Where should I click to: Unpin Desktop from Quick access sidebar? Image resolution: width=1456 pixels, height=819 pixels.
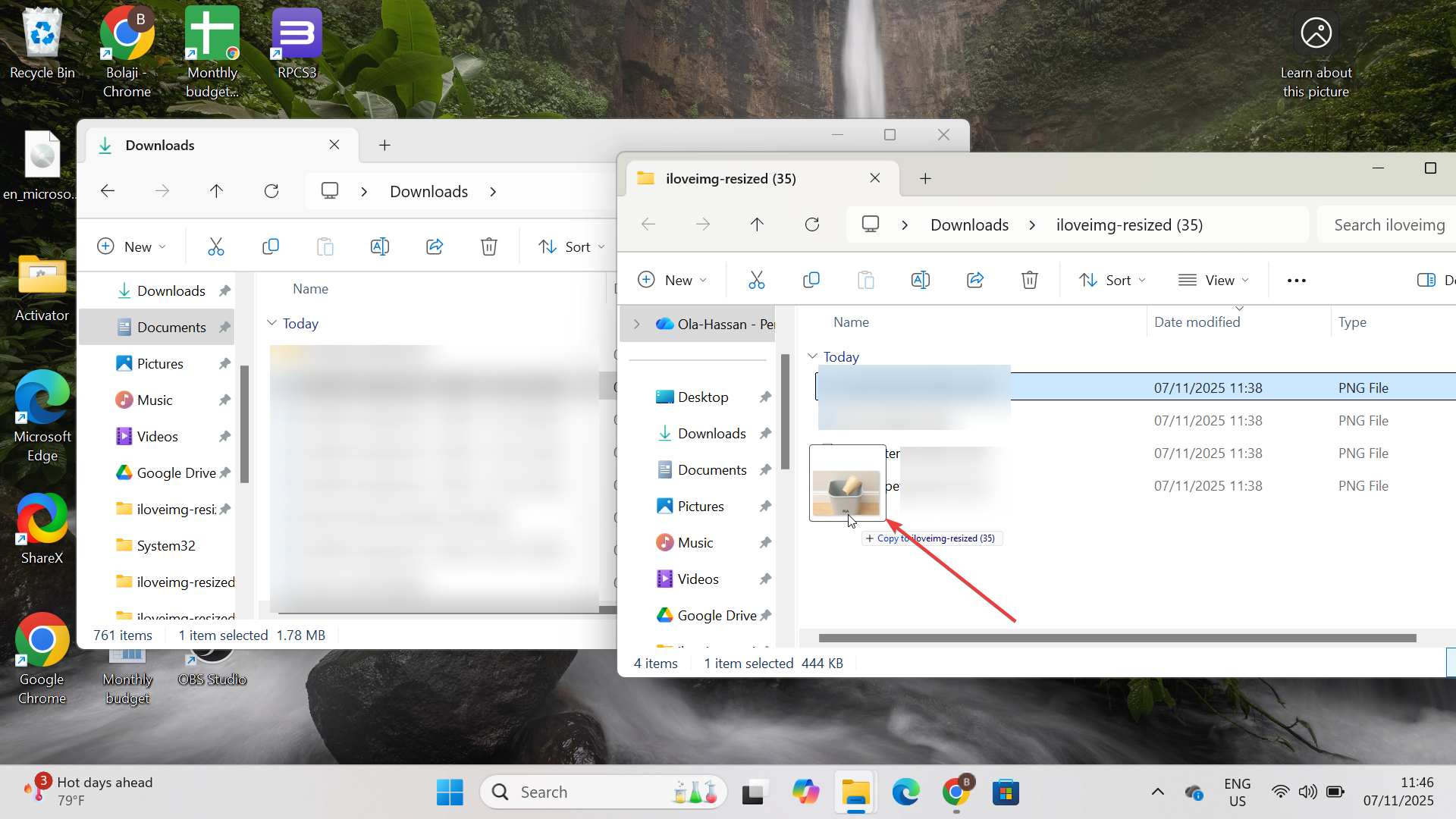click(765, 397)
